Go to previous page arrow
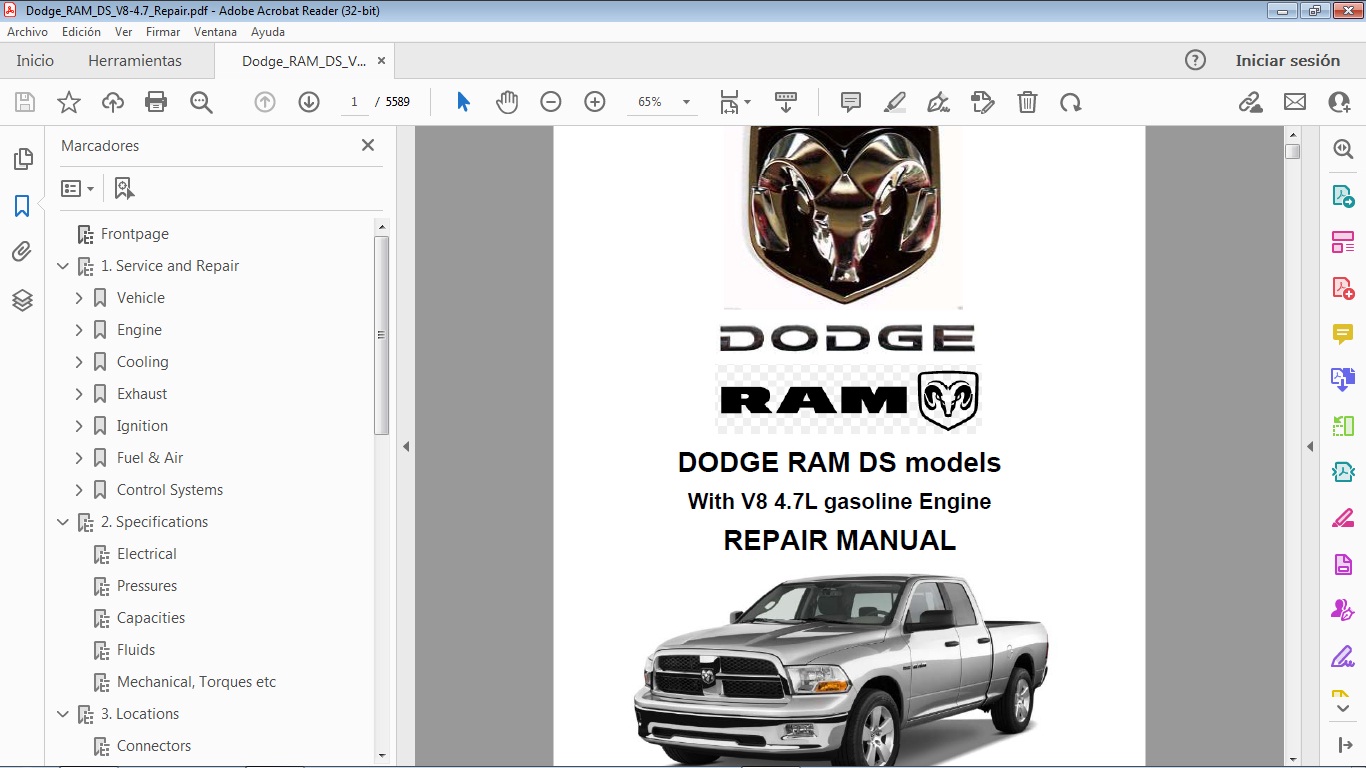The width and height of the screenshot is (1366, 768). (x=265, y=102)
